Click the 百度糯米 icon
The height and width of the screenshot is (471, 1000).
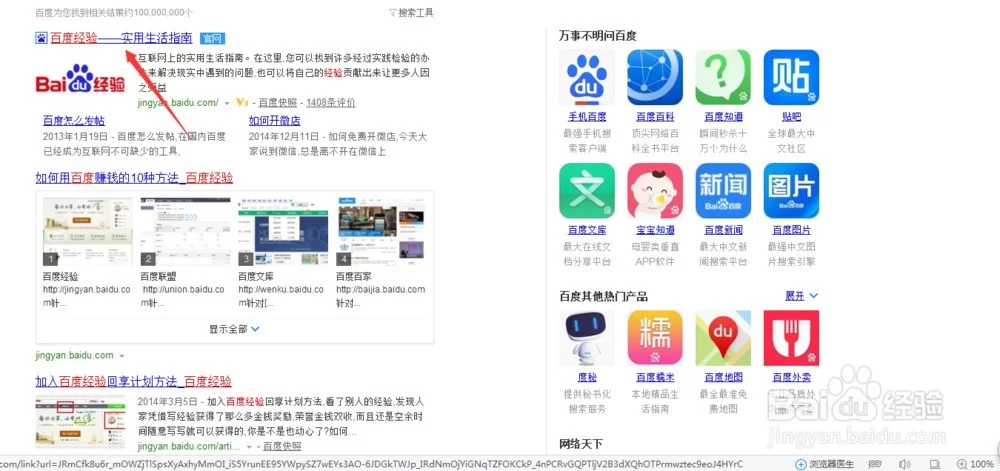pyautogui.click(x=655, y=338)
